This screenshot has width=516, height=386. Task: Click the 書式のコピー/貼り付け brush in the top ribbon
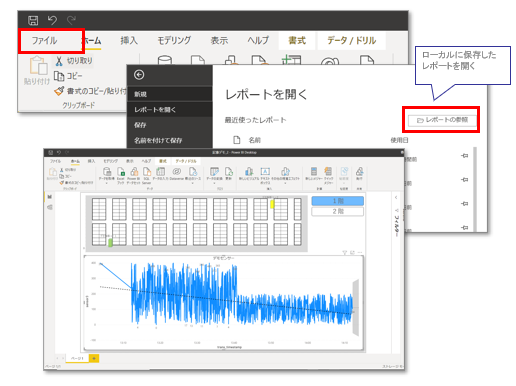(90, 91)
